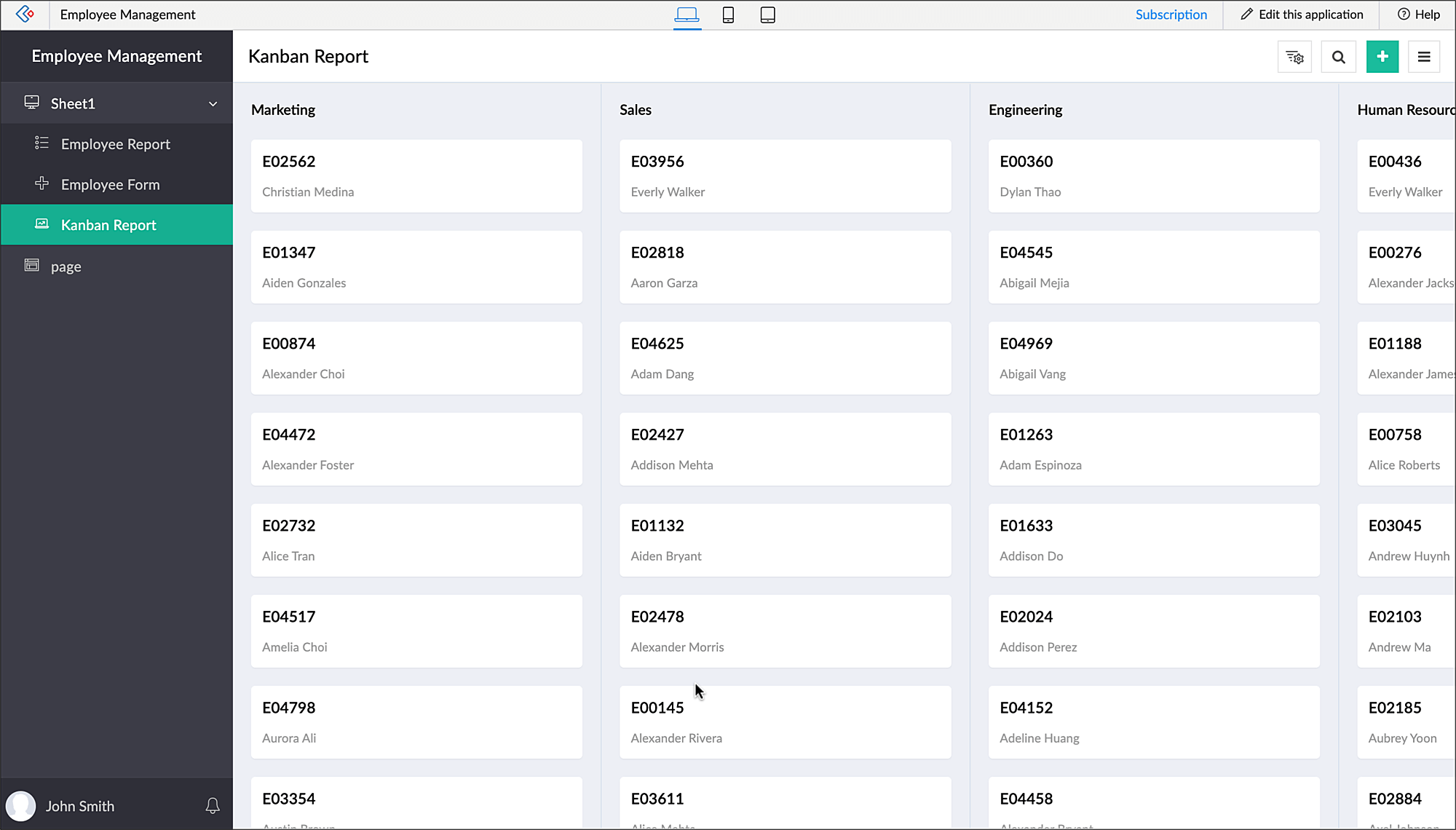1456x830 pixels.
Task: Switch to desktop preview mode
Action: coord(687,15)
